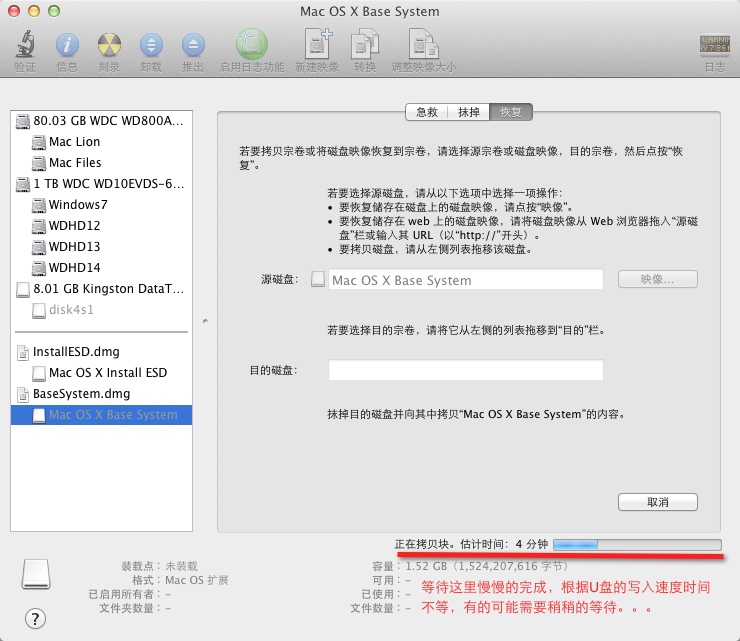740x641 pixels.
Task: Select the Mac Files volume
Action: (101, 162)
